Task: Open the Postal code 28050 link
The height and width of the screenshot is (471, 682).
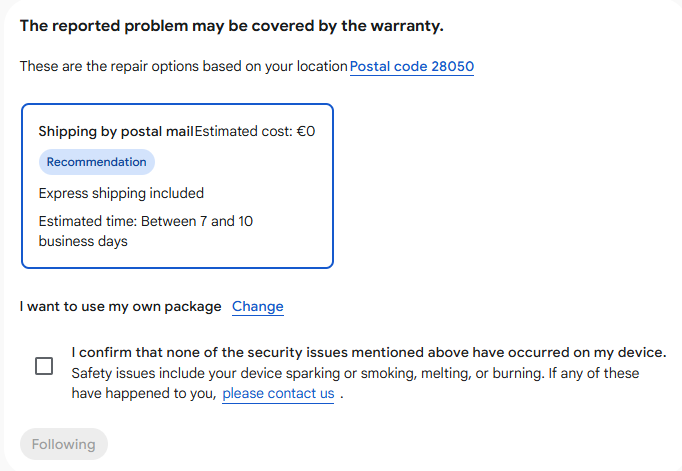Action: pos(412,67)
